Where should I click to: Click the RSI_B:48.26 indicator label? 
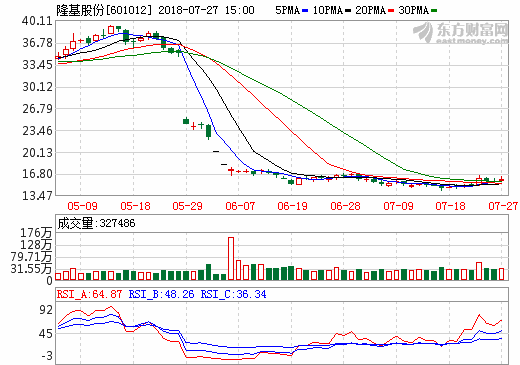pyautogui.click(x=161, y=294)
